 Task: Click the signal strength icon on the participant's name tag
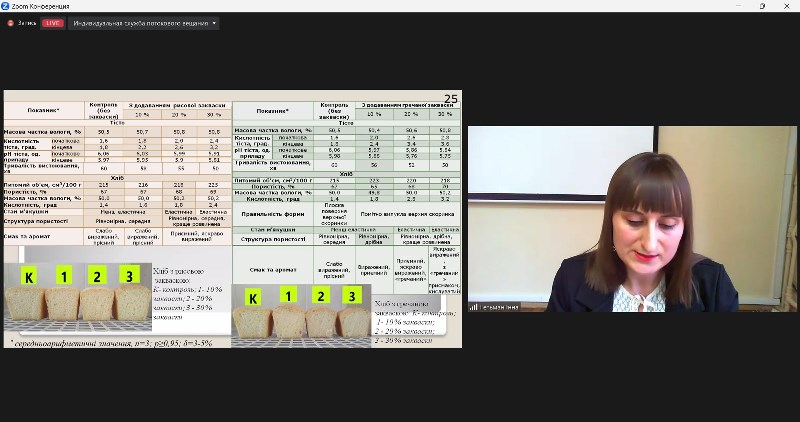tap(473, 307)
